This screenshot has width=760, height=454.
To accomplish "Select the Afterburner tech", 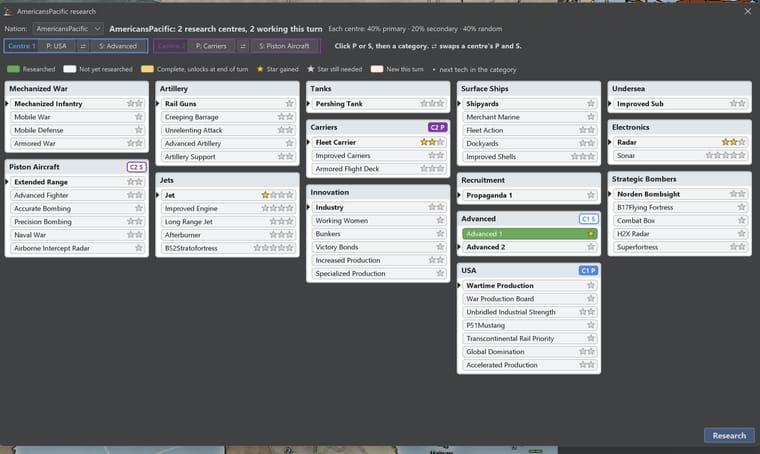I will 227,235.
